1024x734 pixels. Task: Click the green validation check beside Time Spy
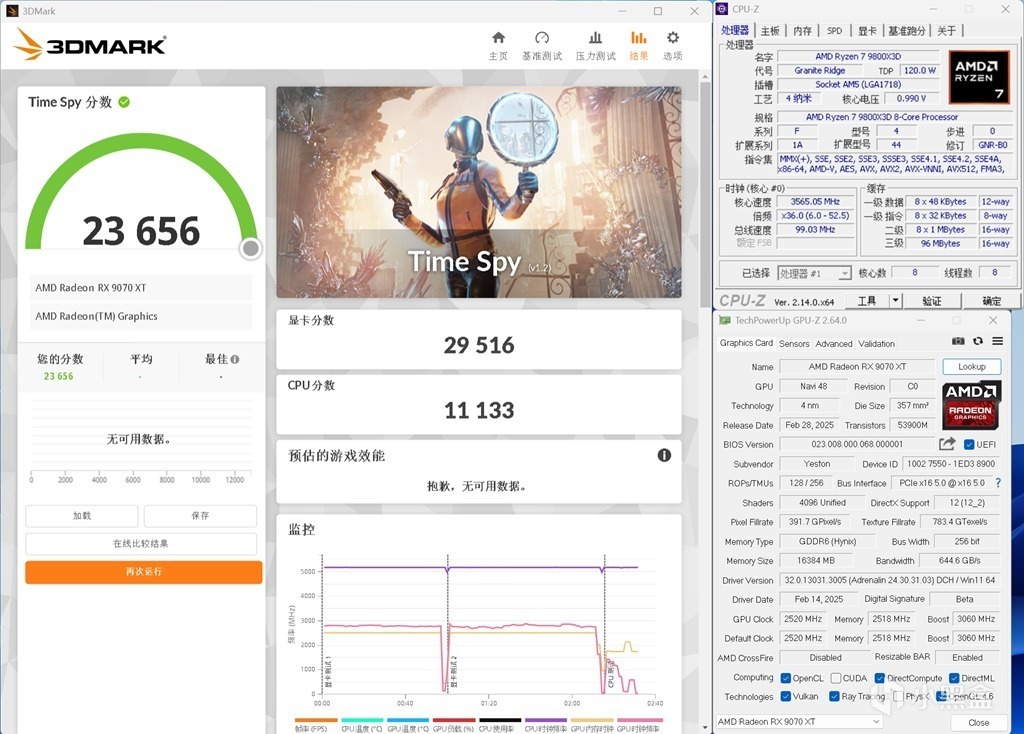124,102
